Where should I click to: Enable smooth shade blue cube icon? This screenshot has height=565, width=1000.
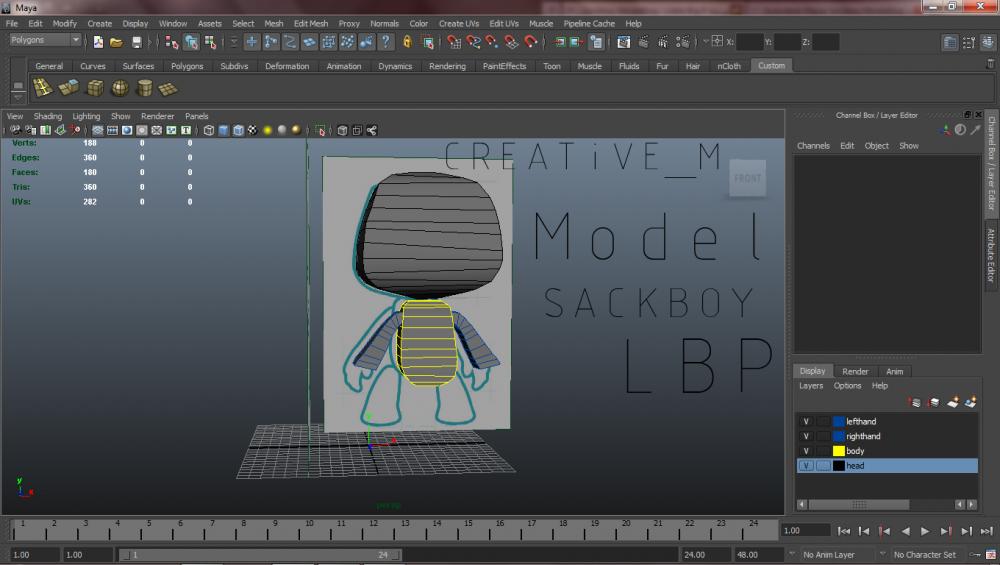[x=223, y=130]
